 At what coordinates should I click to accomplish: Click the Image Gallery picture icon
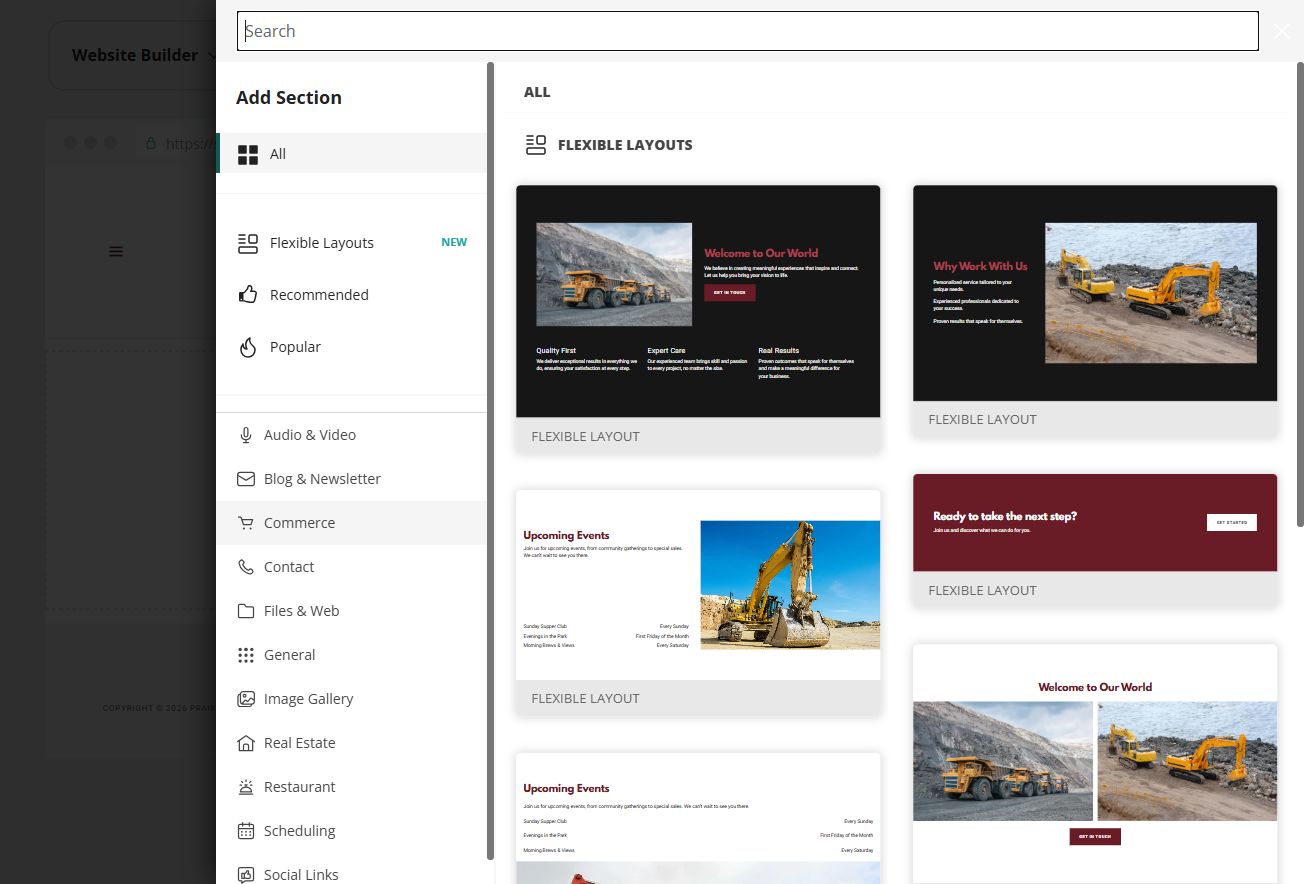246,699
